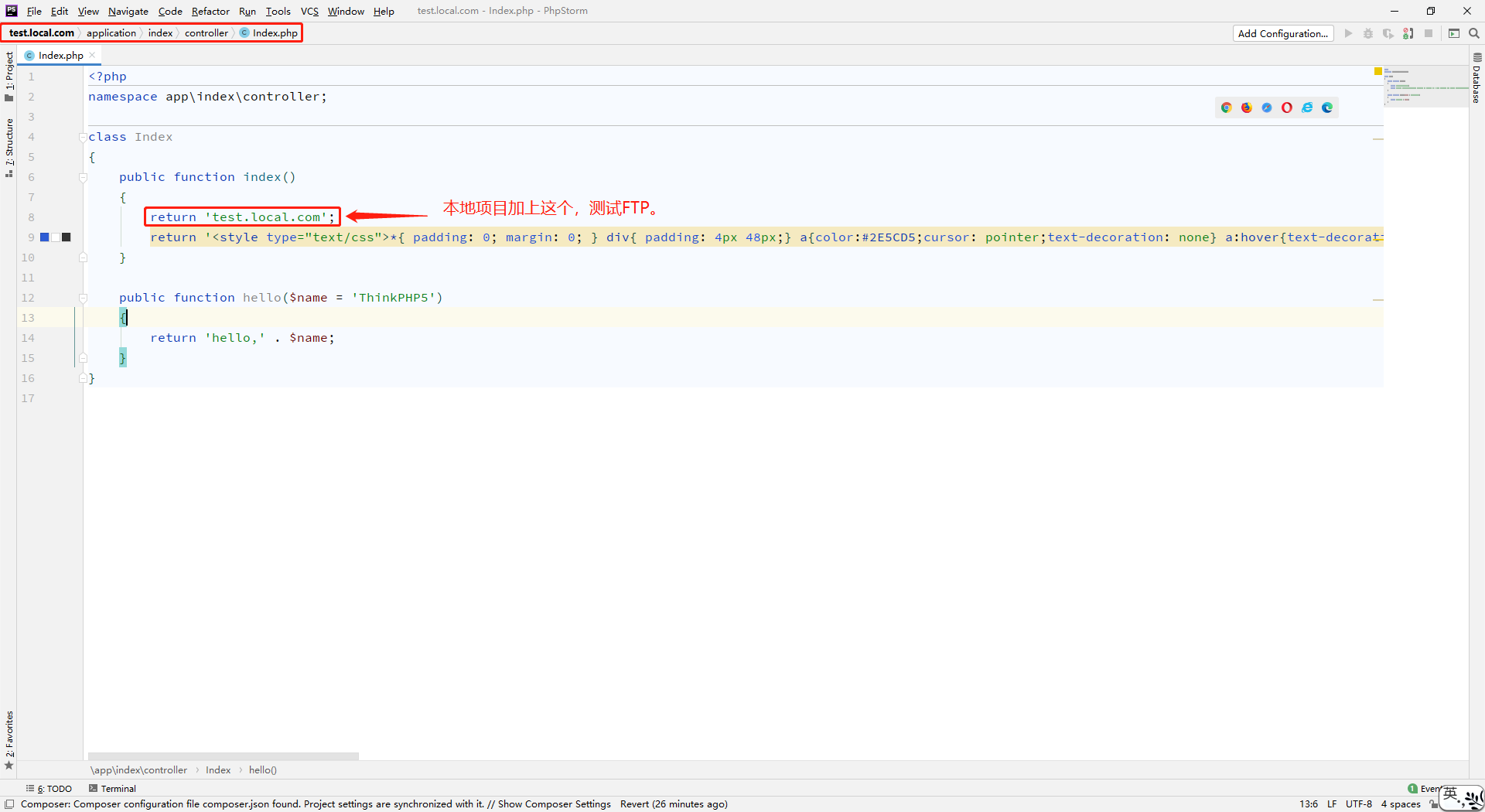The width and height of the screenshot is (1485, 812).
Task: Click the PhpStorm application logo
Action: [12, 11]
